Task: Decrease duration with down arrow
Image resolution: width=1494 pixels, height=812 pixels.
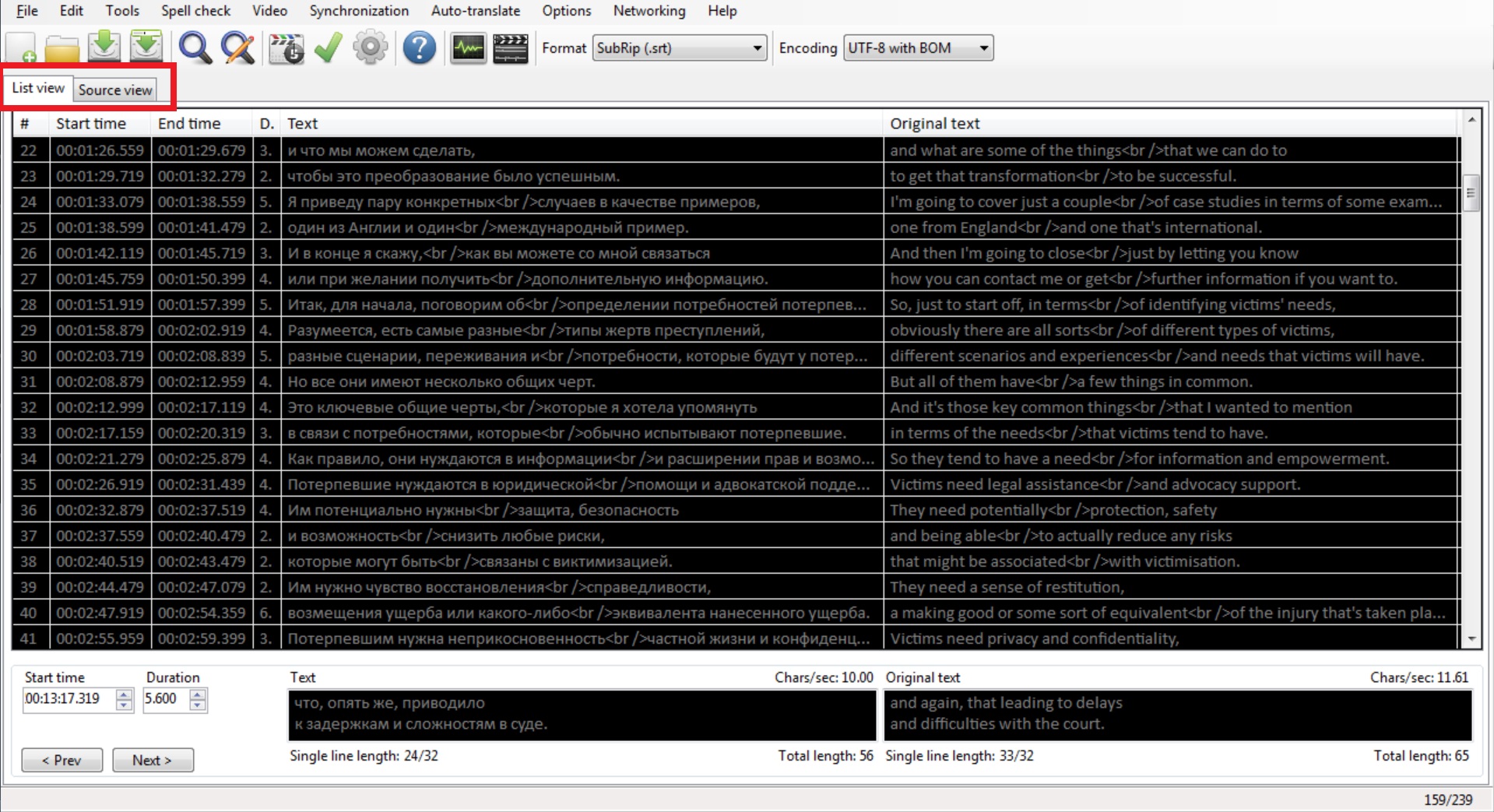Action: [198, 705]
